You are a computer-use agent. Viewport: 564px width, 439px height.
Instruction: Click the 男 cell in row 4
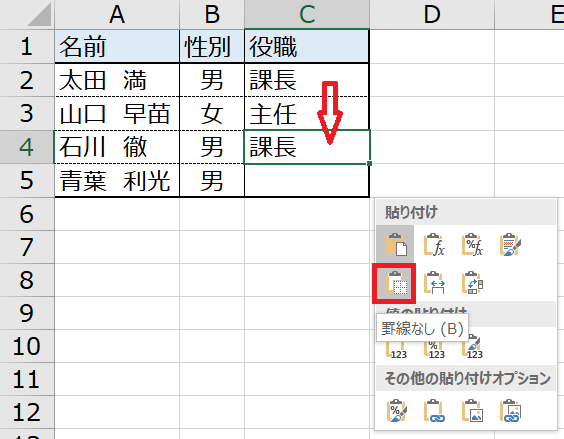coord(212,147)
